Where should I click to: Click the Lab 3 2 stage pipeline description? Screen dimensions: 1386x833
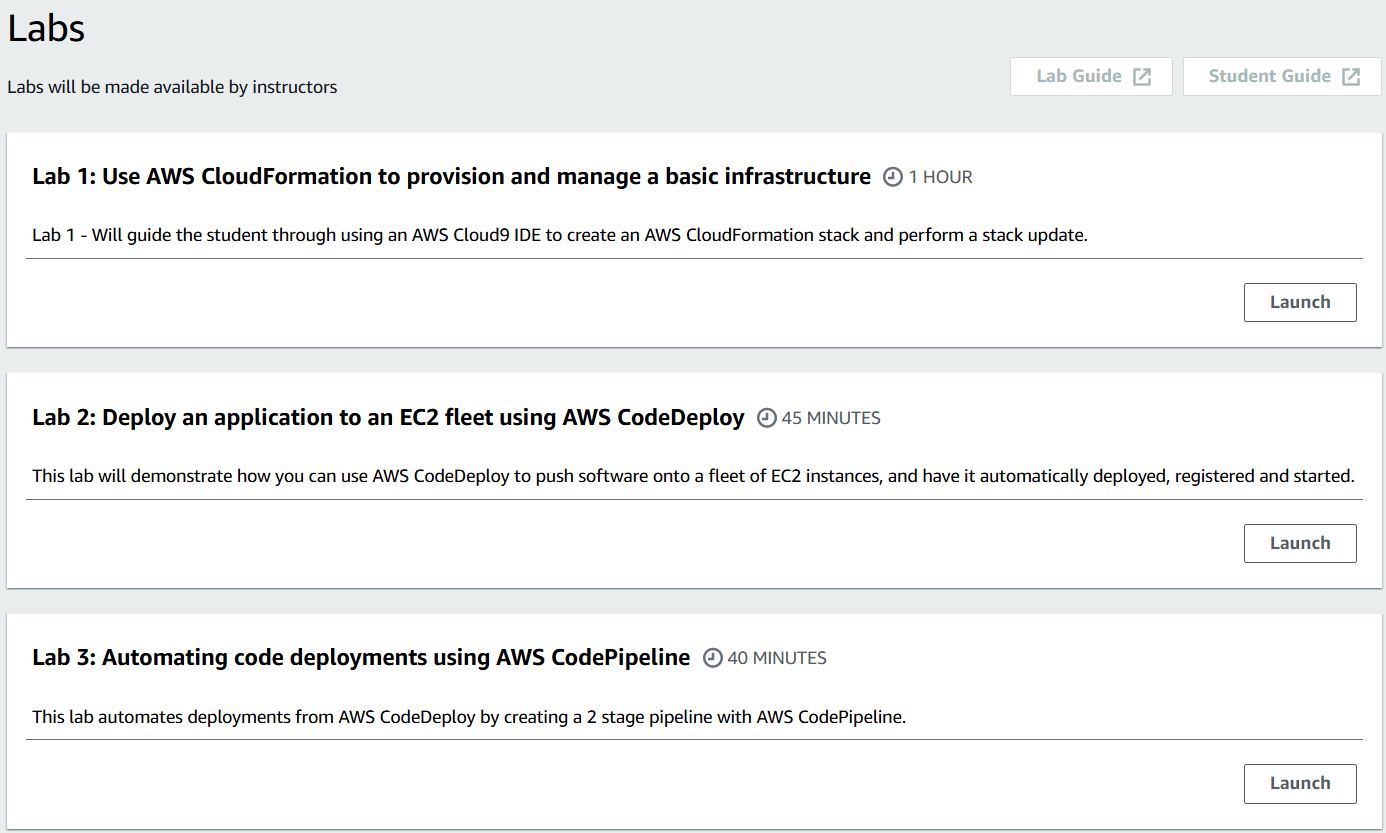pos(469,717)
